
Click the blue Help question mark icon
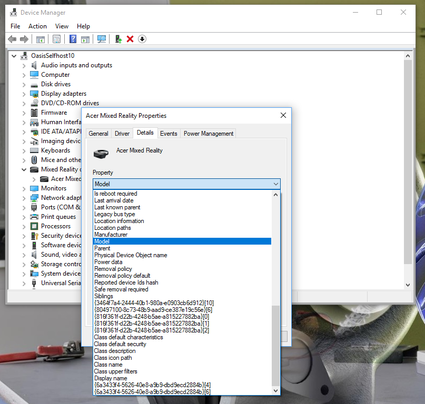73,39
